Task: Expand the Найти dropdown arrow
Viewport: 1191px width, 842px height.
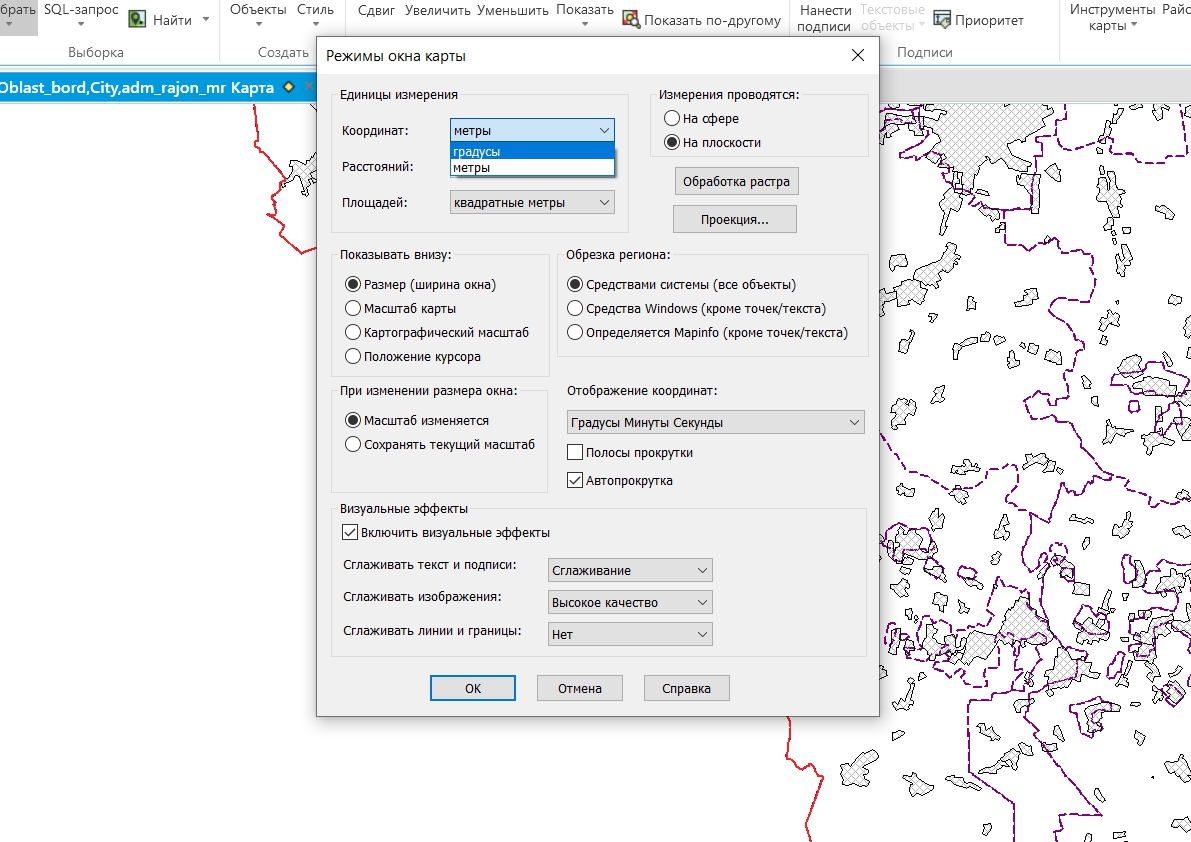Action: tap(206, 20)
